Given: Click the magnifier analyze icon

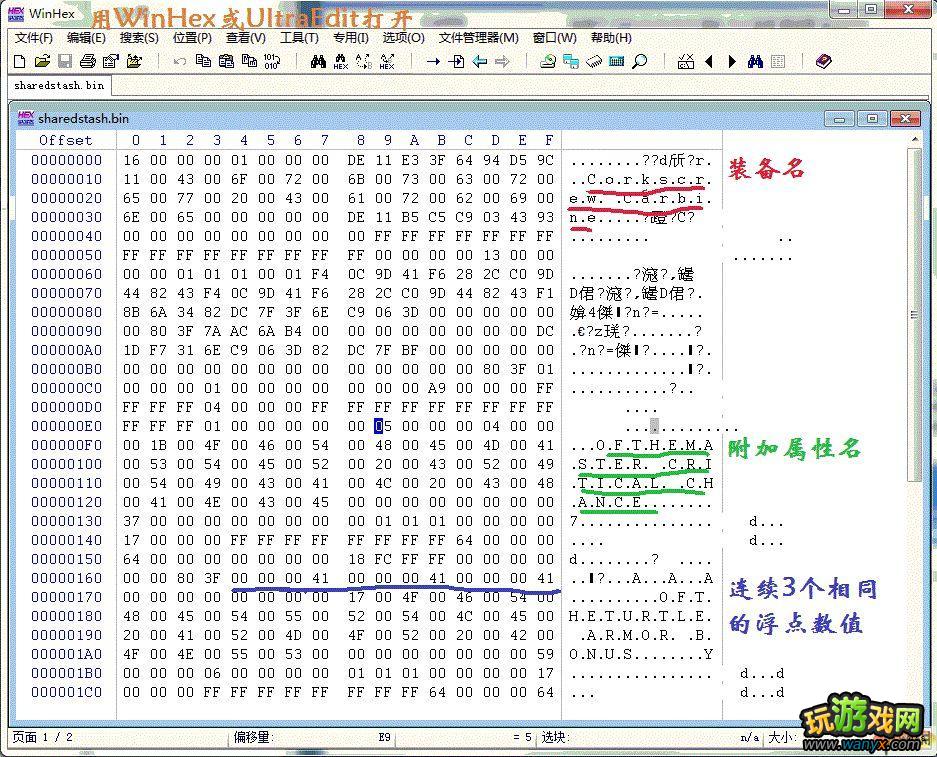Looking at the screenshot, I should (640, 61).
